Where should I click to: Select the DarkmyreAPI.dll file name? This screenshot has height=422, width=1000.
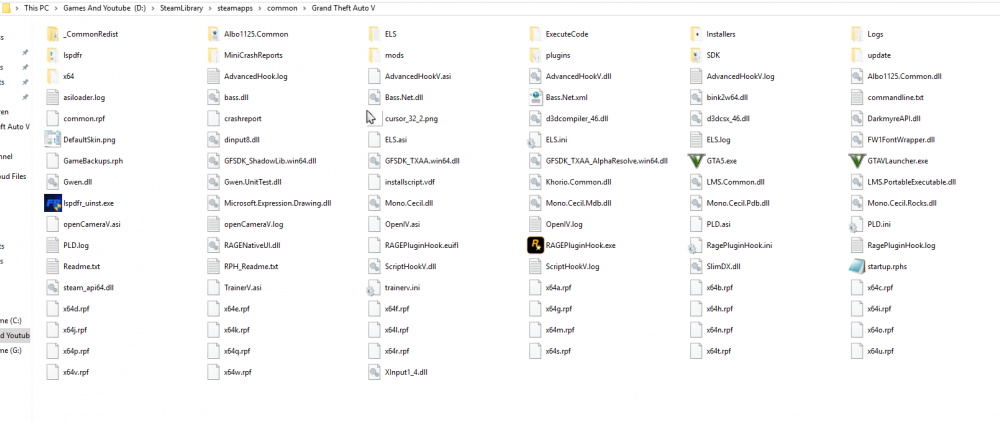tap(893, 119)
